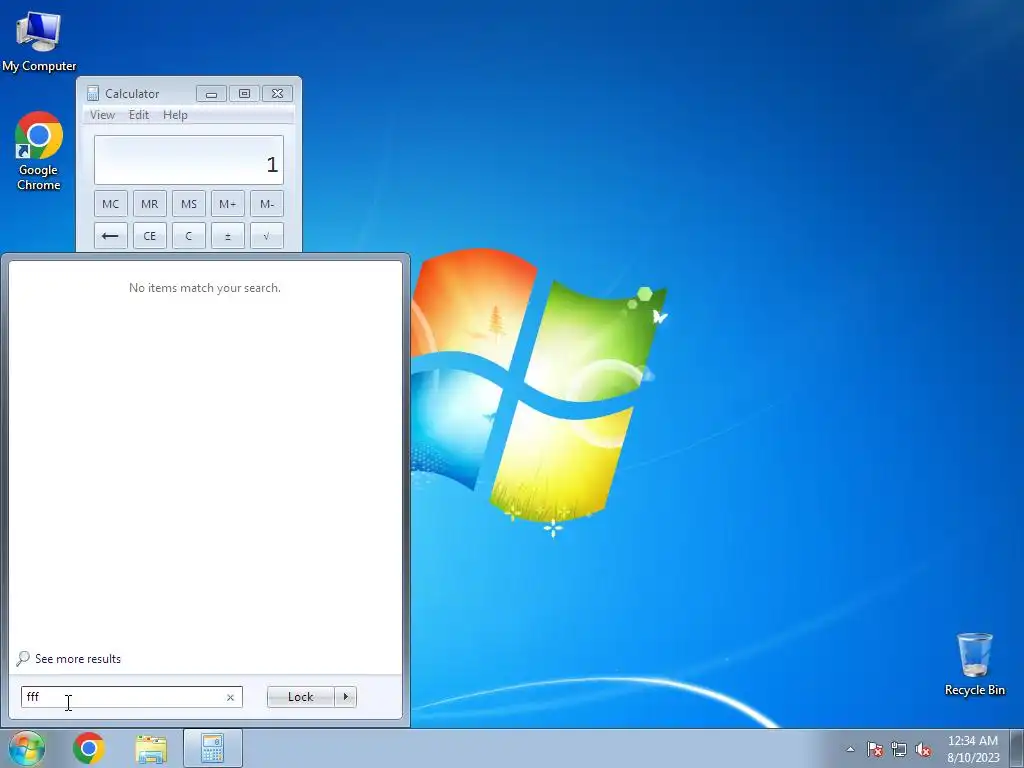Click the No items match your search text
The height and width of the screenshot is (768, 1024).
[204, 288]
